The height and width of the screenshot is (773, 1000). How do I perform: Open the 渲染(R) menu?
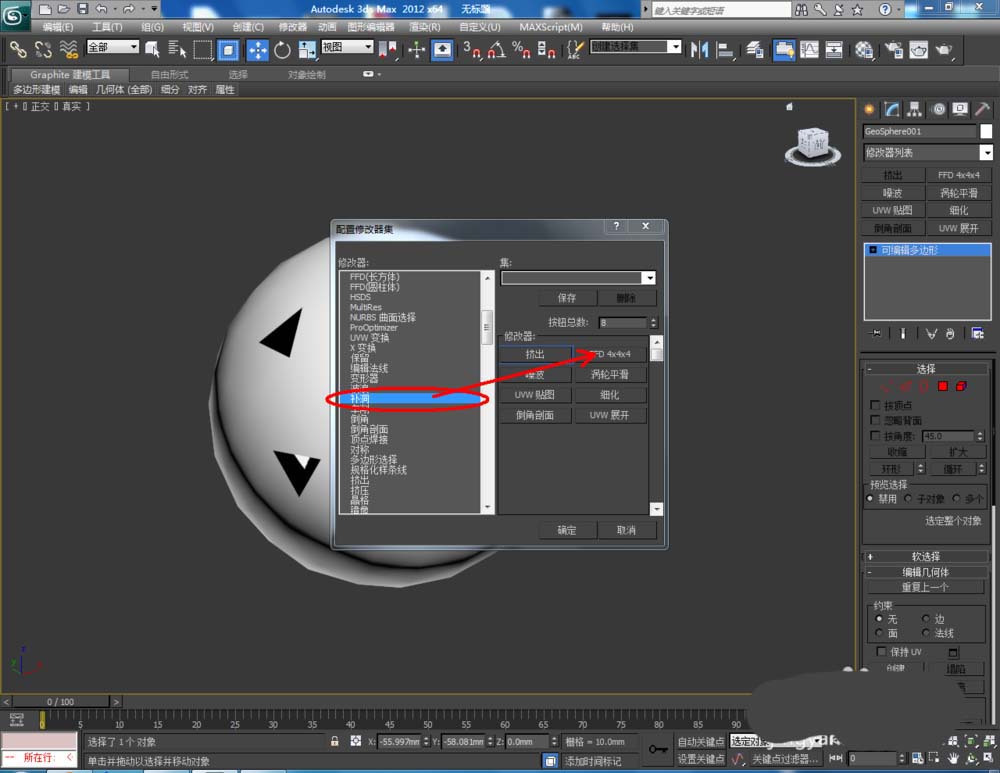click(424, 27)
